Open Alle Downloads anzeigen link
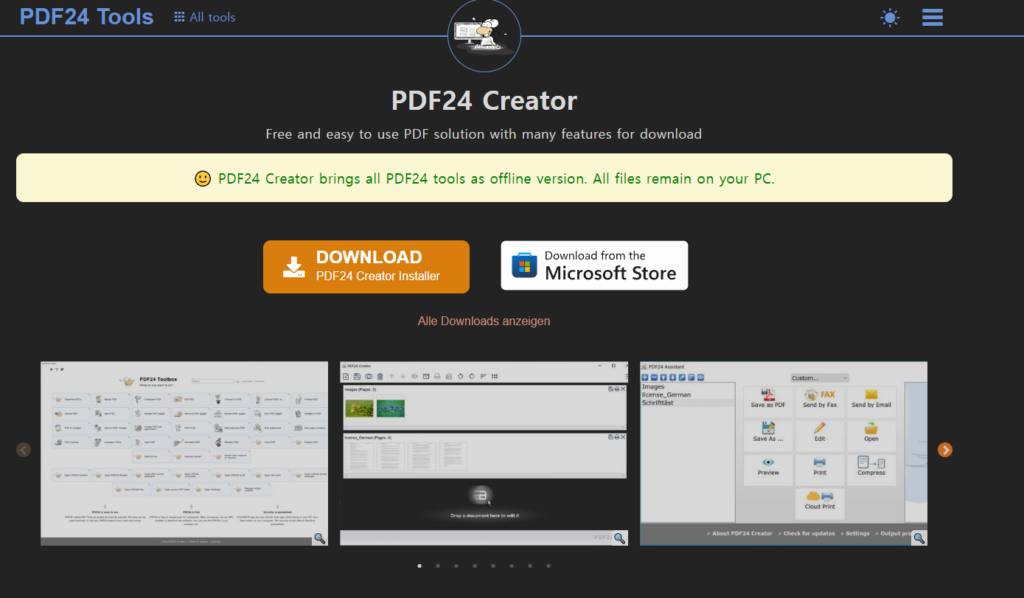The image size is (1024, 598). [x=484, y=321]
